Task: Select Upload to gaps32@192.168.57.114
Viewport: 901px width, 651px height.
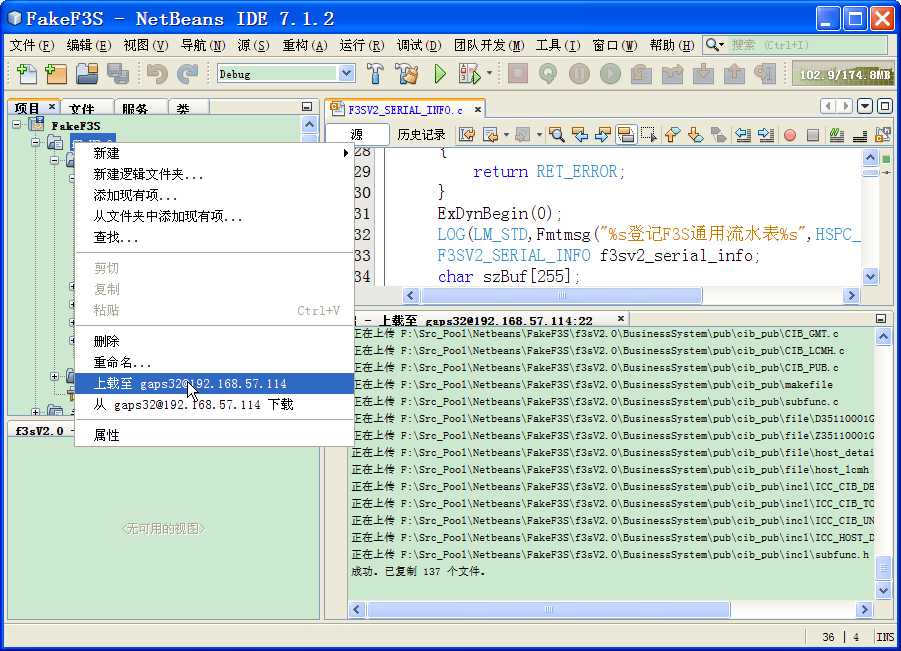Action: point(214,383)
